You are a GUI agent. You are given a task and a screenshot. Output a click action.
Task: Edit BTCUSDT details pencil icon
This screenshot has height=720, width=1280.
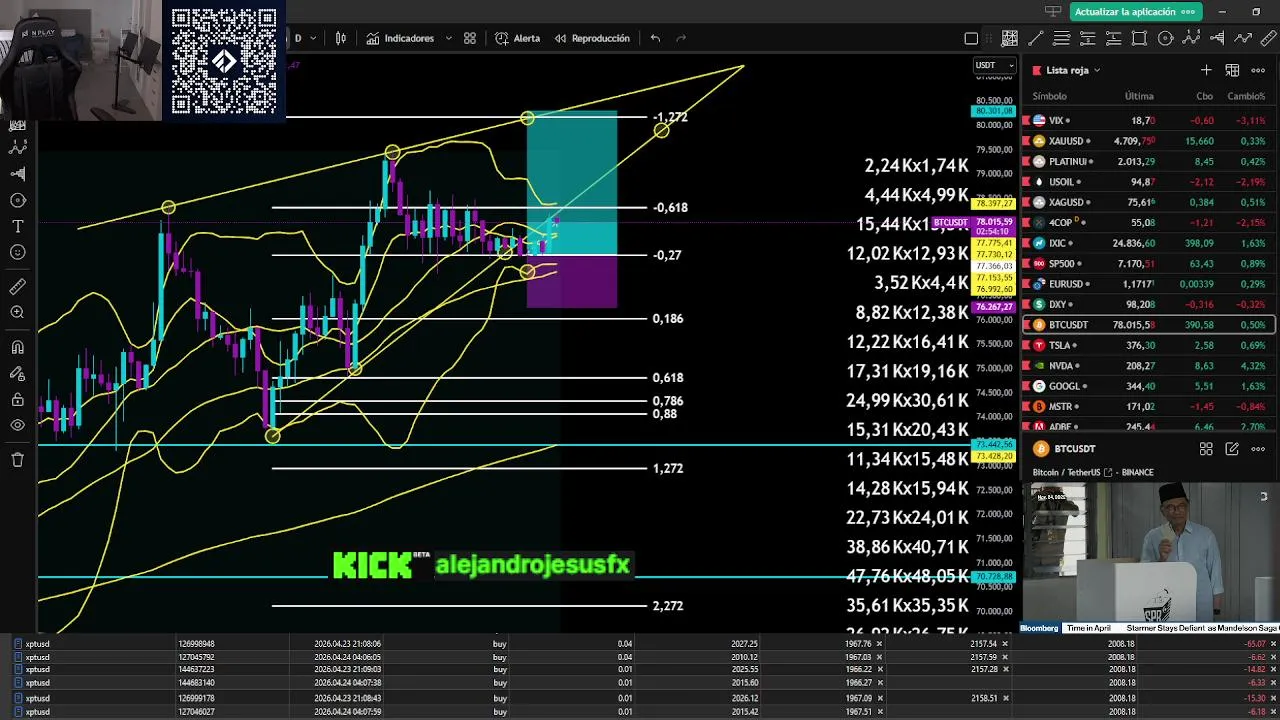(x=1232, y=449)
